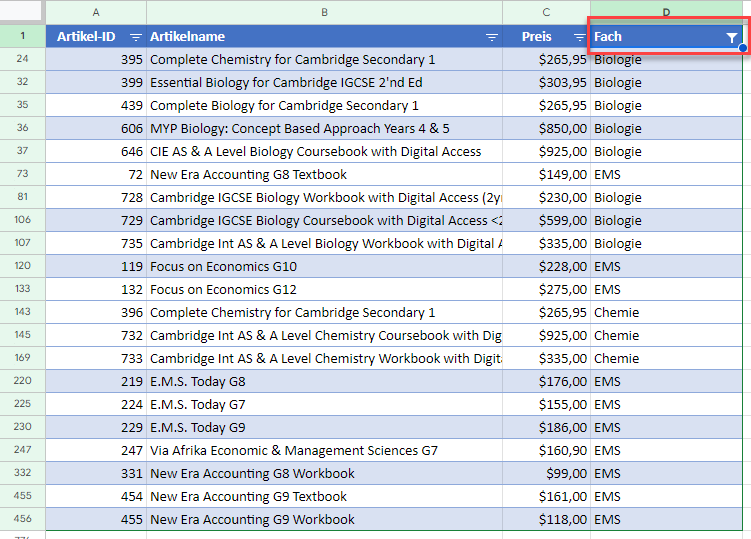Click the Artikel-ID header cell
751x539 pixels.
(96, 36)
